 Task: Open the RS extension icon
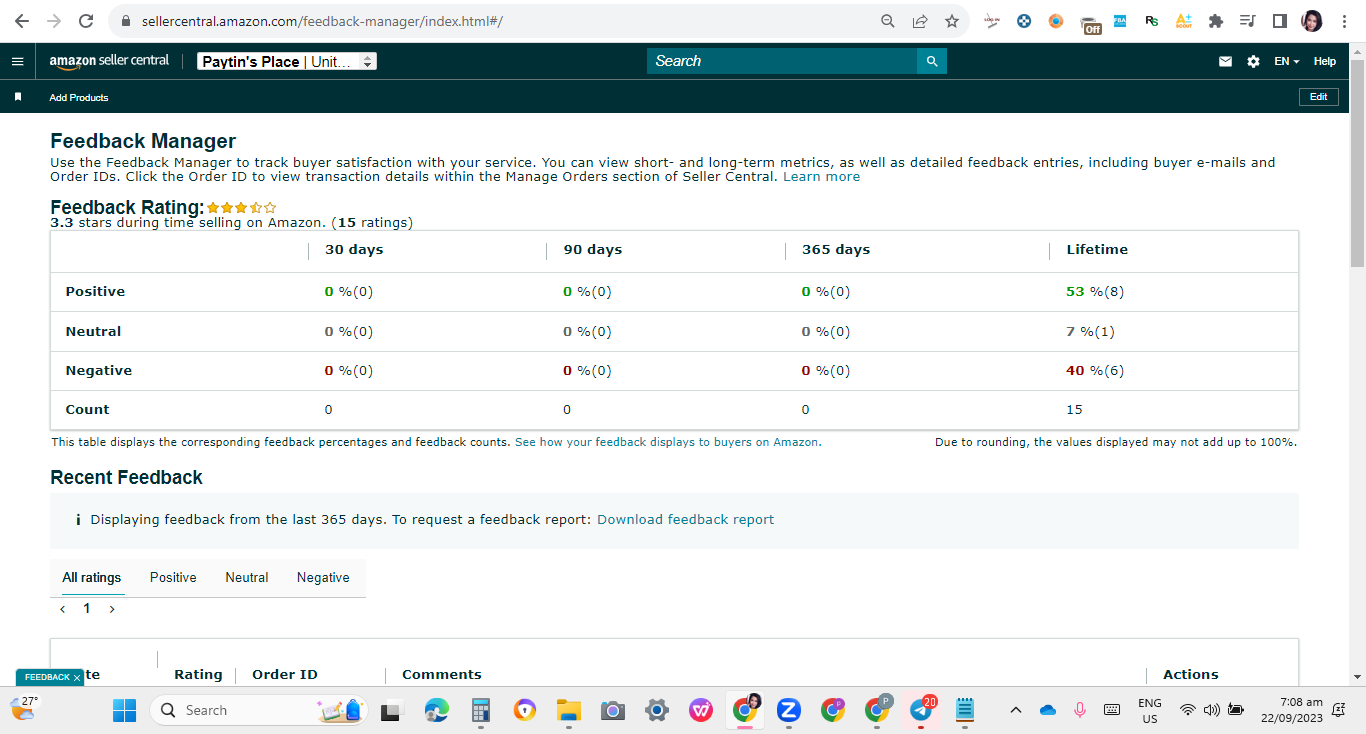tap(1152, 21)
